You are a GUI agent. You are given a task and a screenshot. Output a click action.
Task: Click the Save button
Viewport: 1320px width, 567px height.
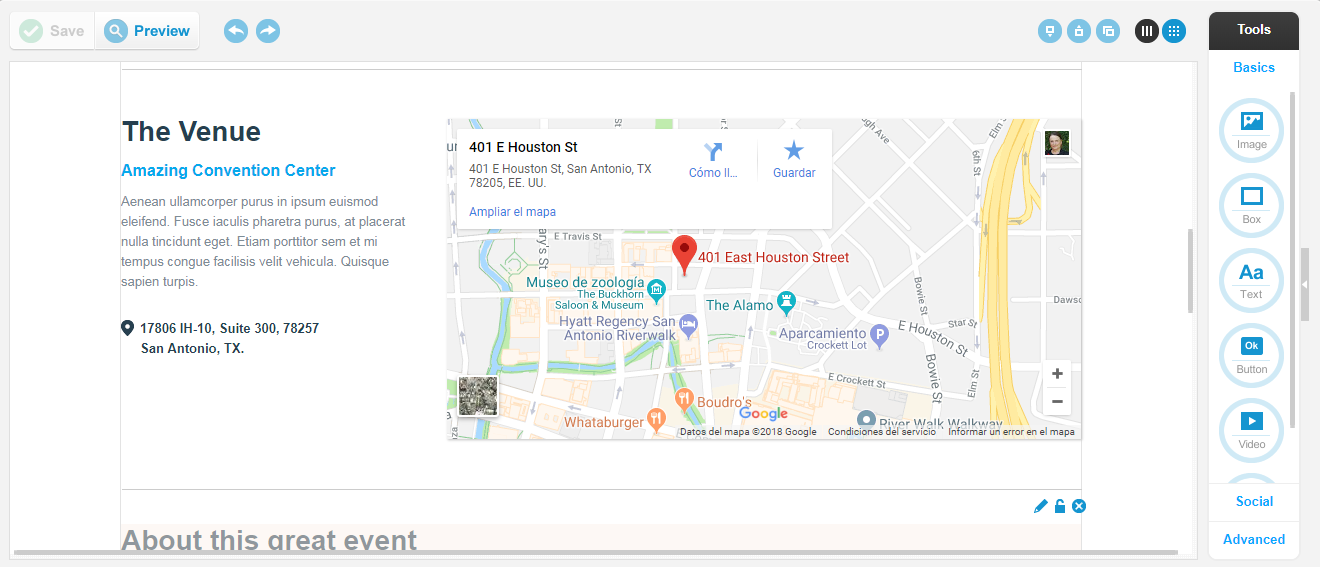(x=52, y=31)
